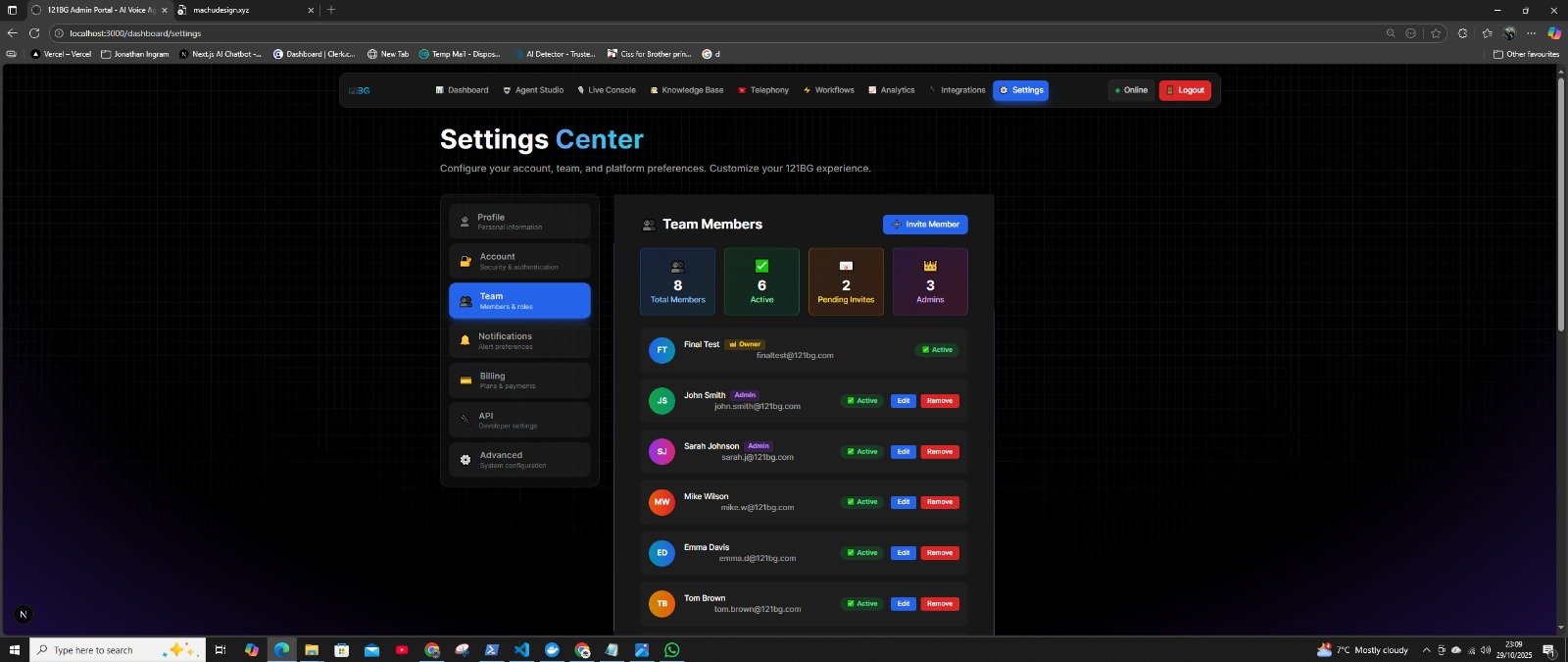Click the Admin badge beside Sarah Johnson
This screenshot has height=662, width=1568.
pyautogui.click(x=759, y=446)
